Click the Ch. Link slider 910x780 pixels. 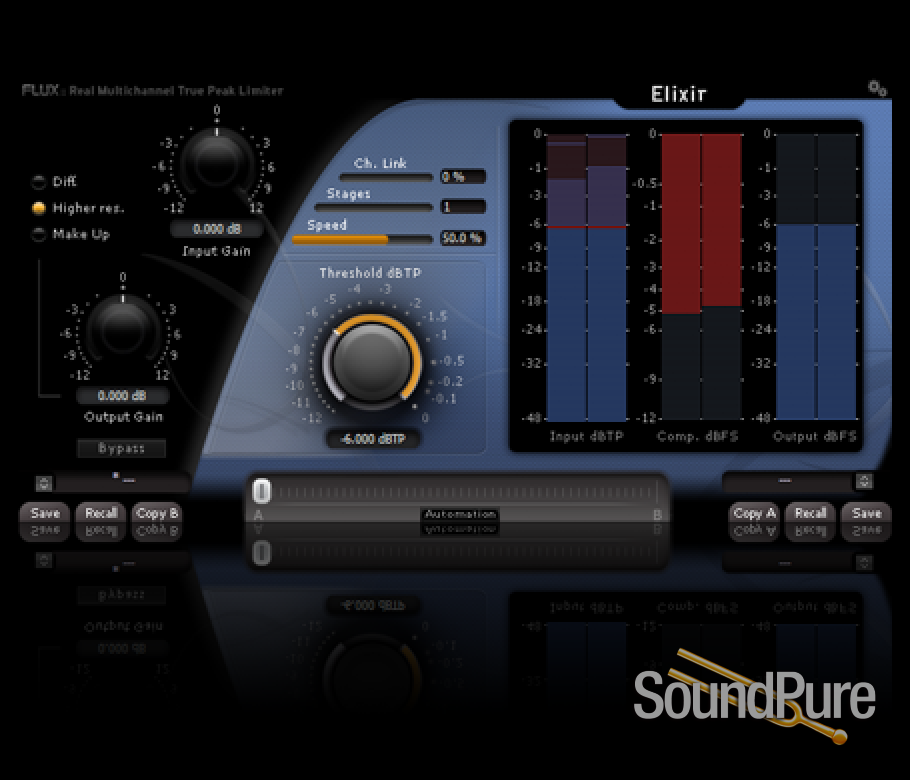(x=386, y=177)
